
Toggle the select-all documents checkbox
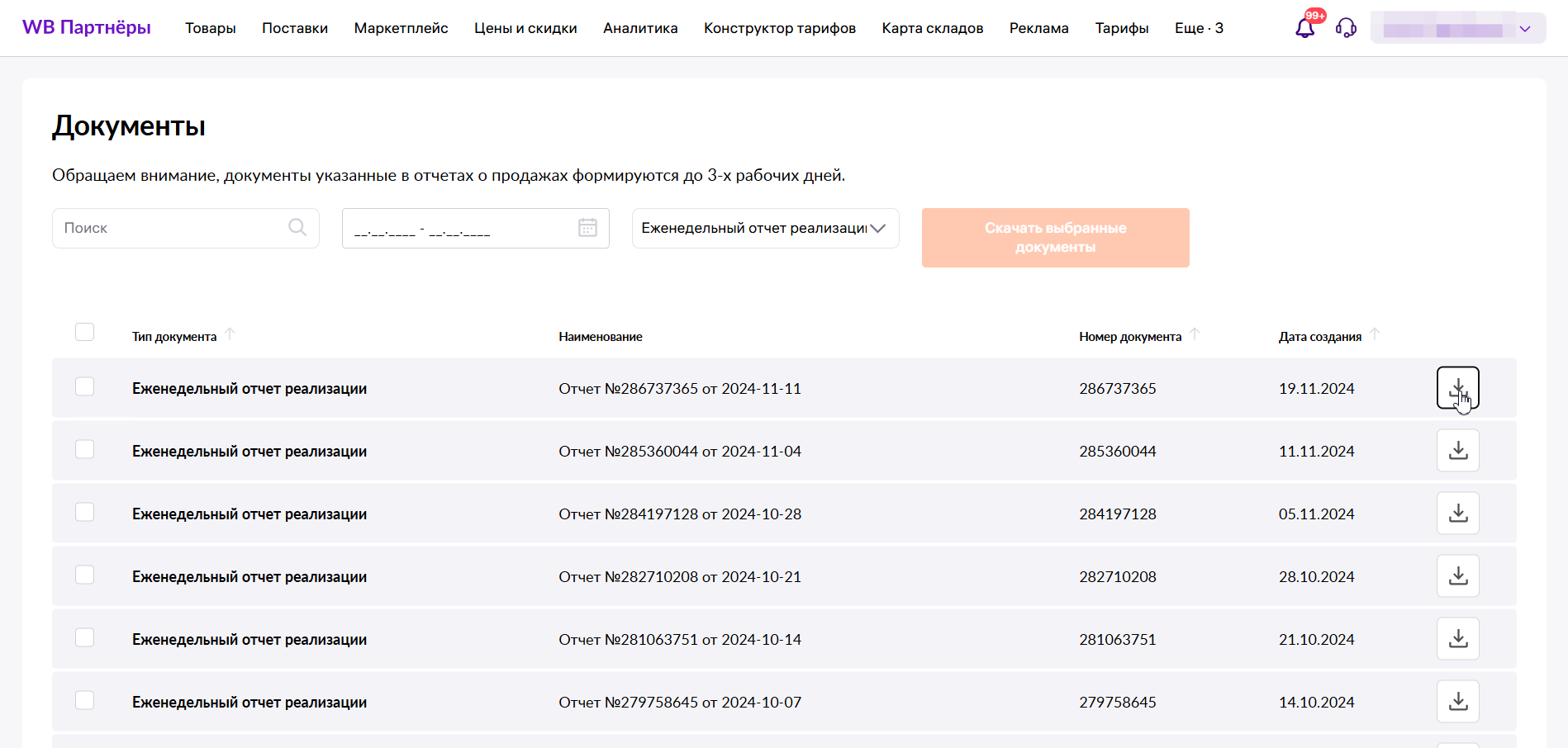[x=84, y=332]
